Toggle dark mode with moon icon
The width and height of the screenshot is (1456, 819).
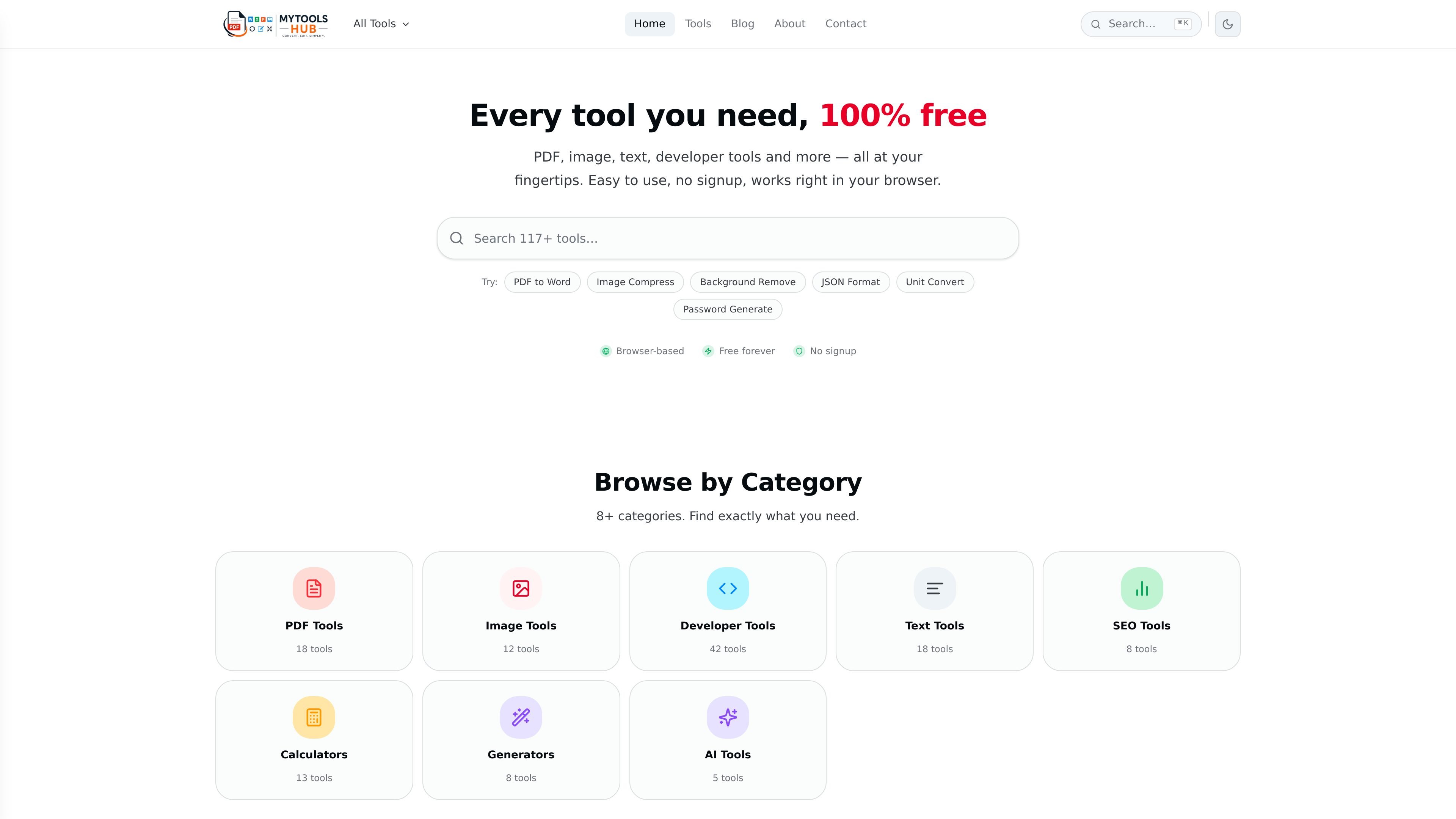[1227, 24]
